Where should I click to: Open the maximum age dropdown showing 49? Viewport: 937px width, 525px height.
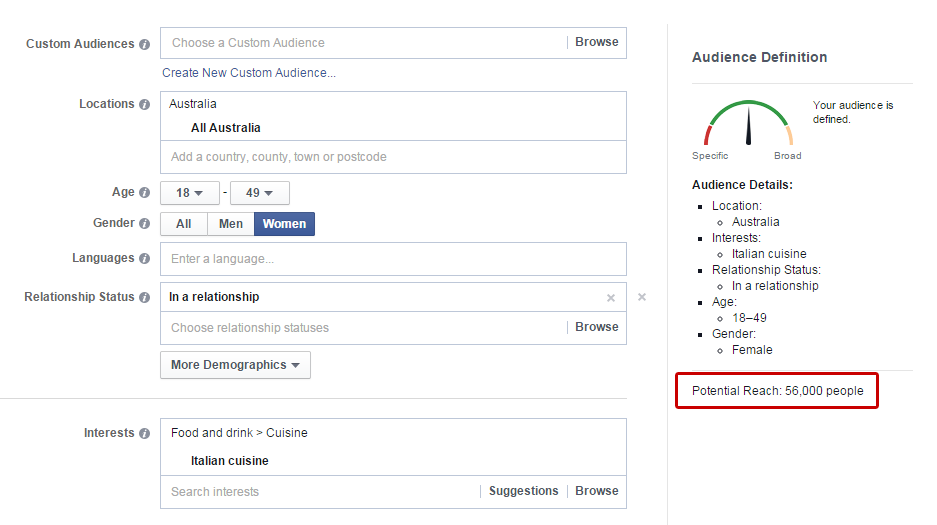(259, 193)
